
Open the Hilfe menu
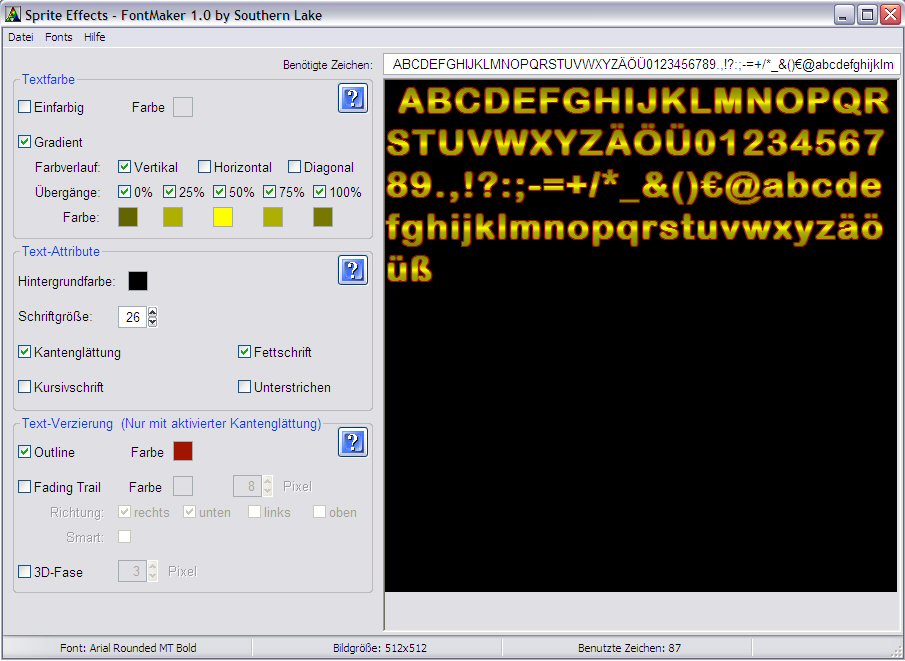95,37
